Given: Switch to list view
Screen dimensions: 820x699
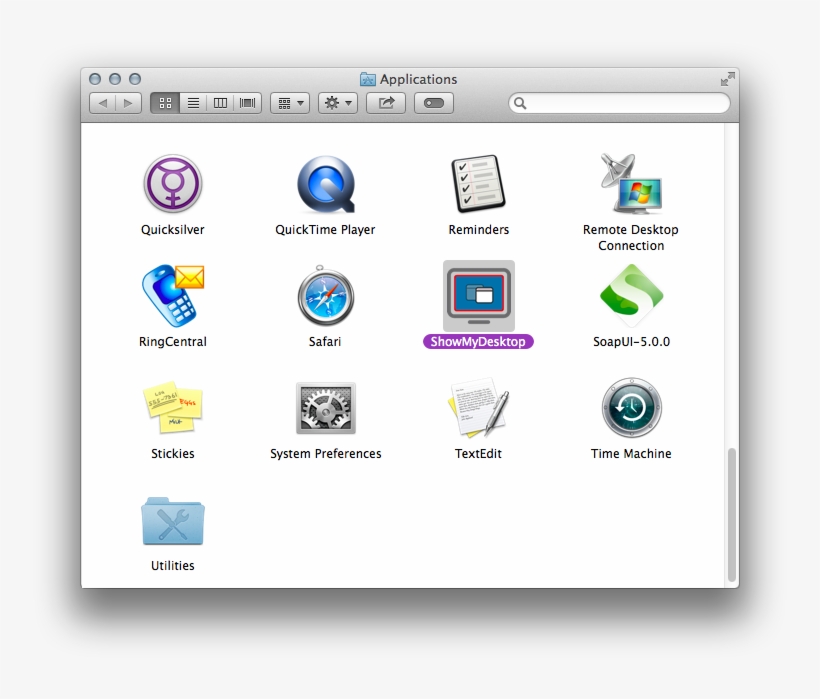Looking at the screenshot, I should pos(192,102).
